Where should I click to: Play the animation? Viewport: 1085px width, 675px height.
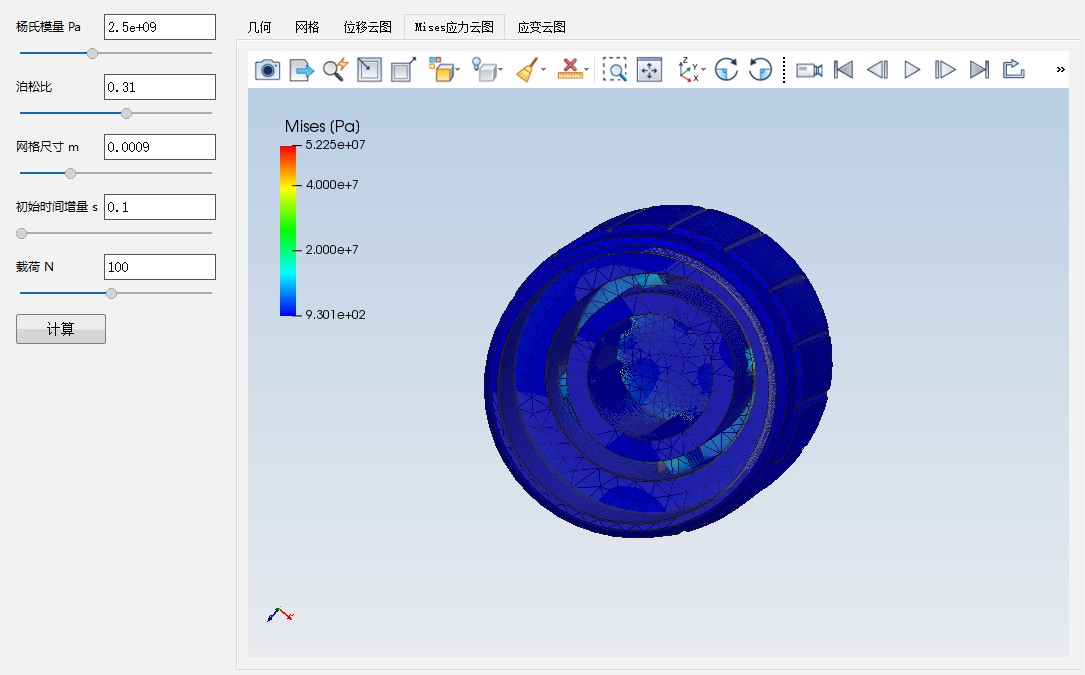coord(912,70)
